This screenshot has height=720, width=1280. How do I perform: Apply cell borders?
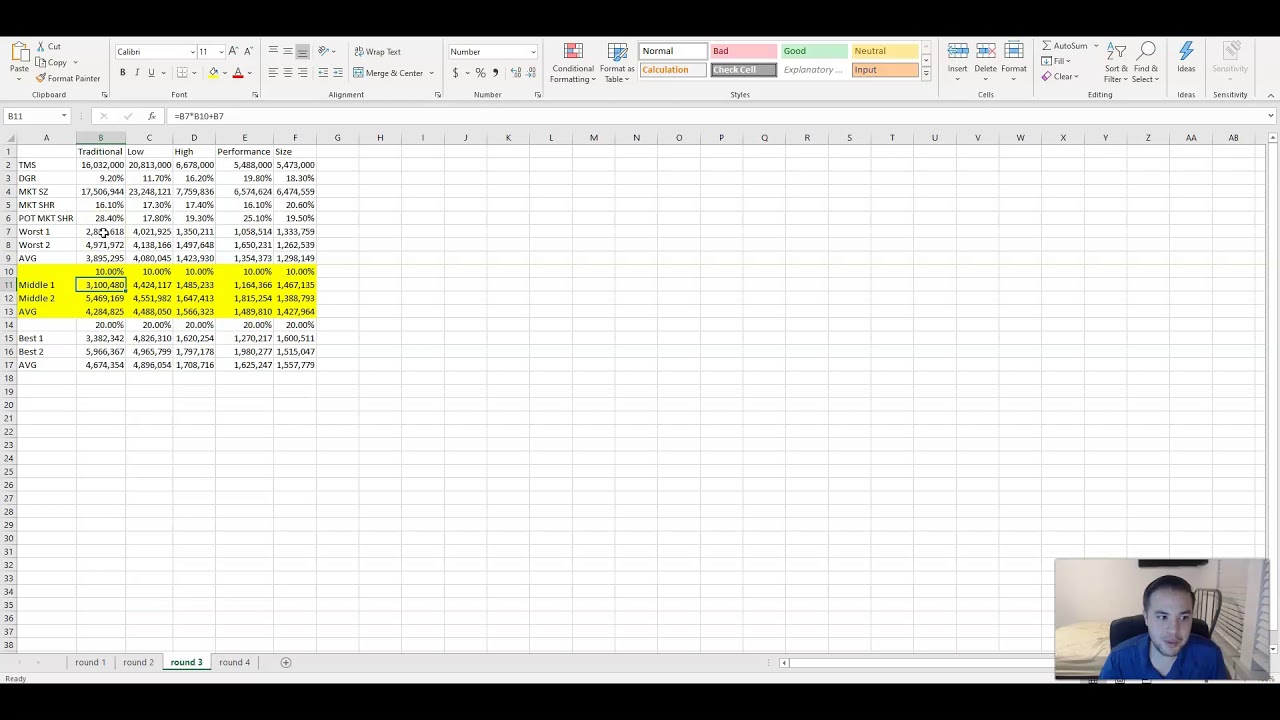pyautogui.click(x=182, y=73)
